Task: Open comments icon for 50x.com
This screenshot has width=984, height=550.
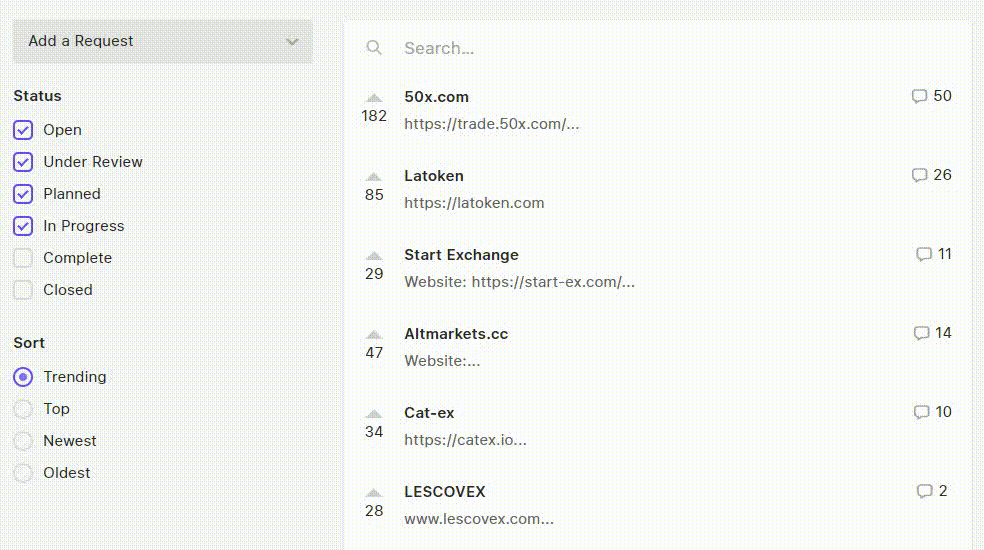Action: click(x=919, y=96)
